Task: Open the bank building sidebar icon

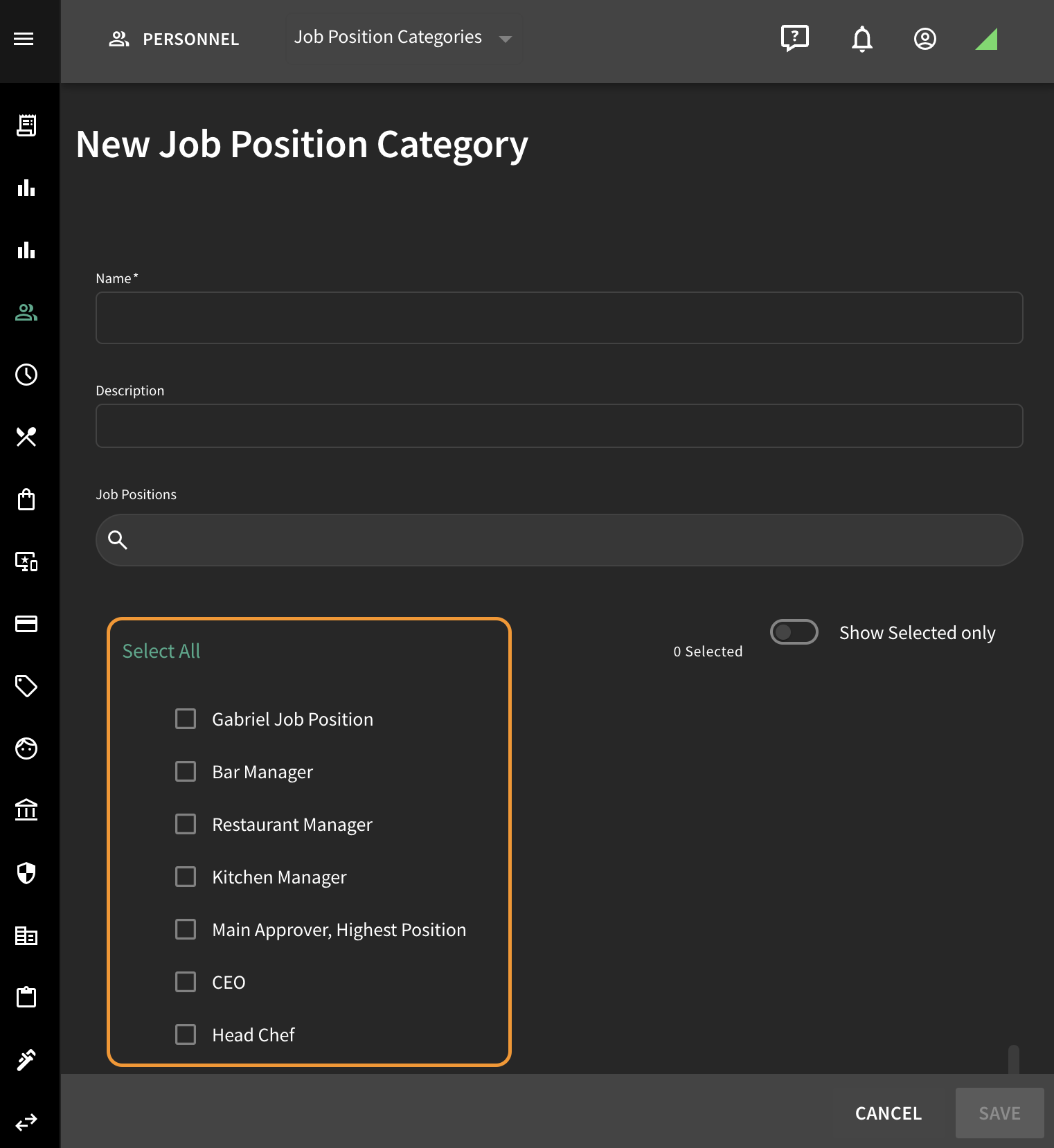Action: pos(26,811)
